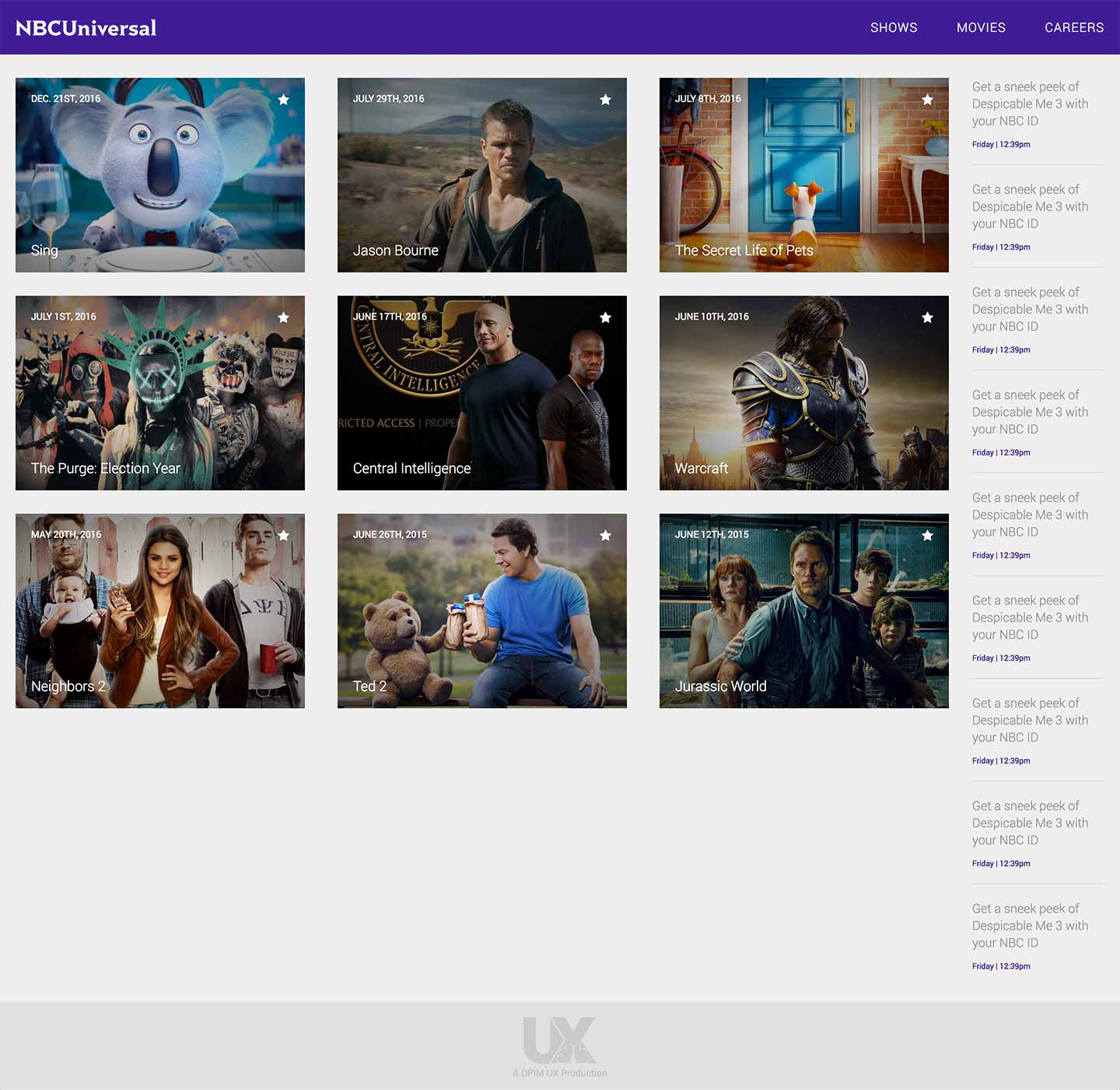Select the Warcraft movie poster
The height and width of the screenshot is (1090, 1120).
(803, 393)
